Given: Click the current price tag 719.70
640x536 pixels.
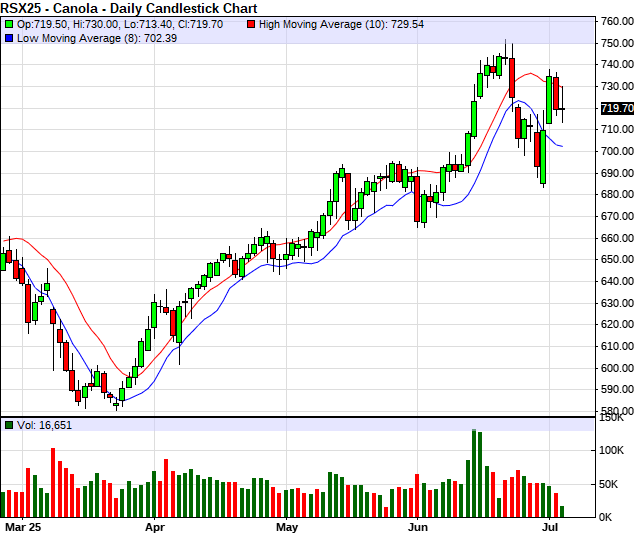Looking at the screenshot, I should point(617,108).
